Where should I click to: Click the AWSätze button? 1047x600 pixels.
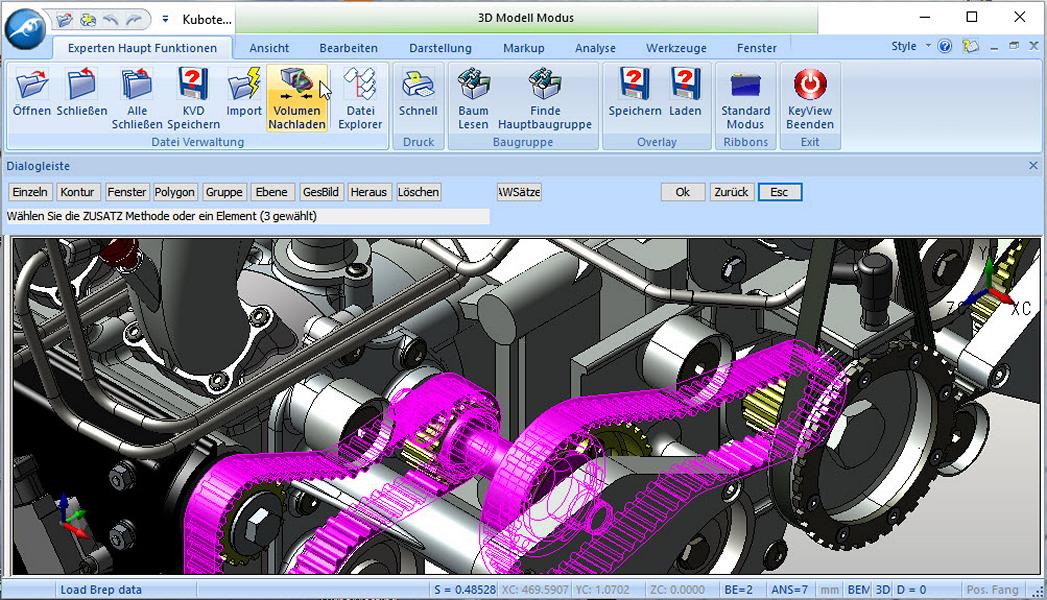tap(519, 192)
